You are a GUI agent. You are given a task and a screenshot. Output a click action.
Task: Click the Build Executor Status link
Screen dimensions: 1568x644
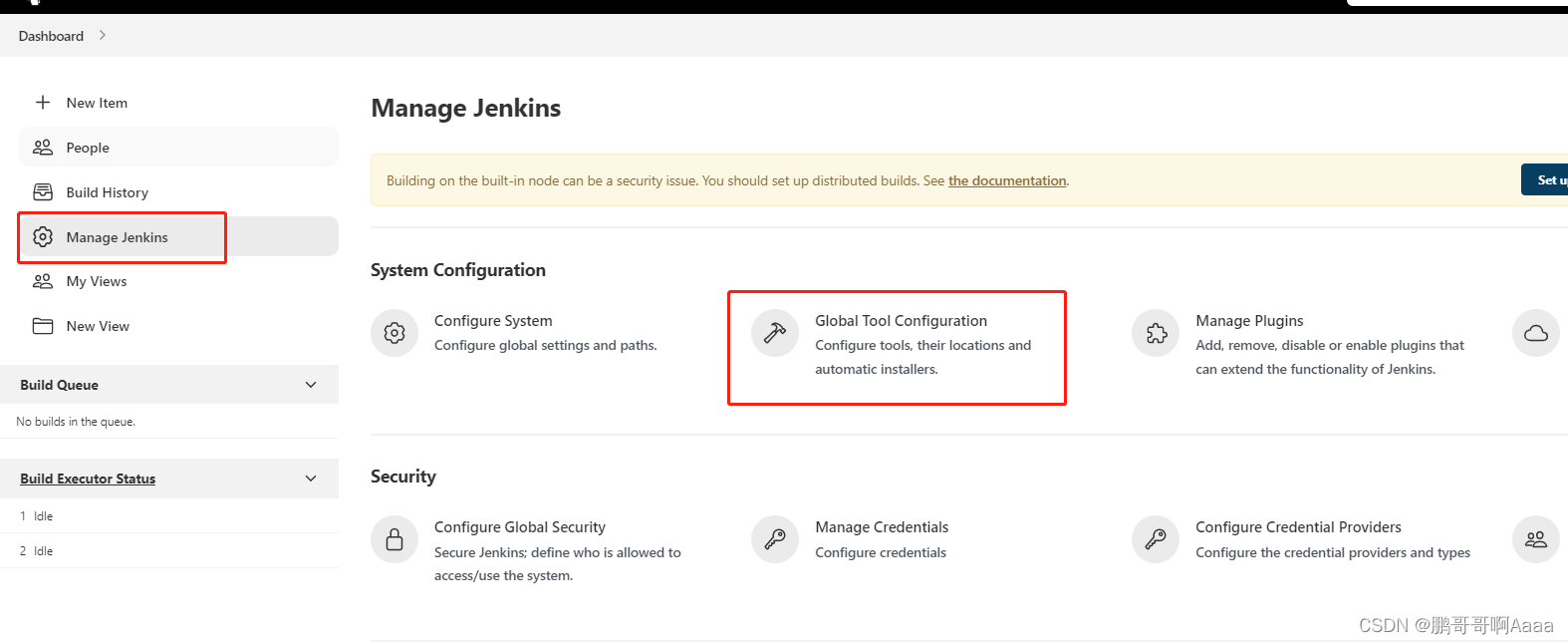[88, 479]
